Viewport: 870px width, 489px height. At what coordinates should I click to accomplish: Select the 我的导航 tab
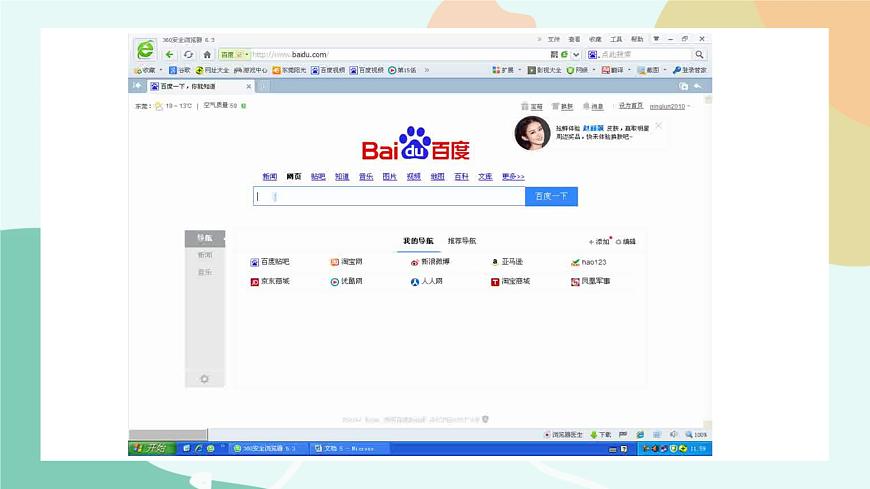[418, 241]
